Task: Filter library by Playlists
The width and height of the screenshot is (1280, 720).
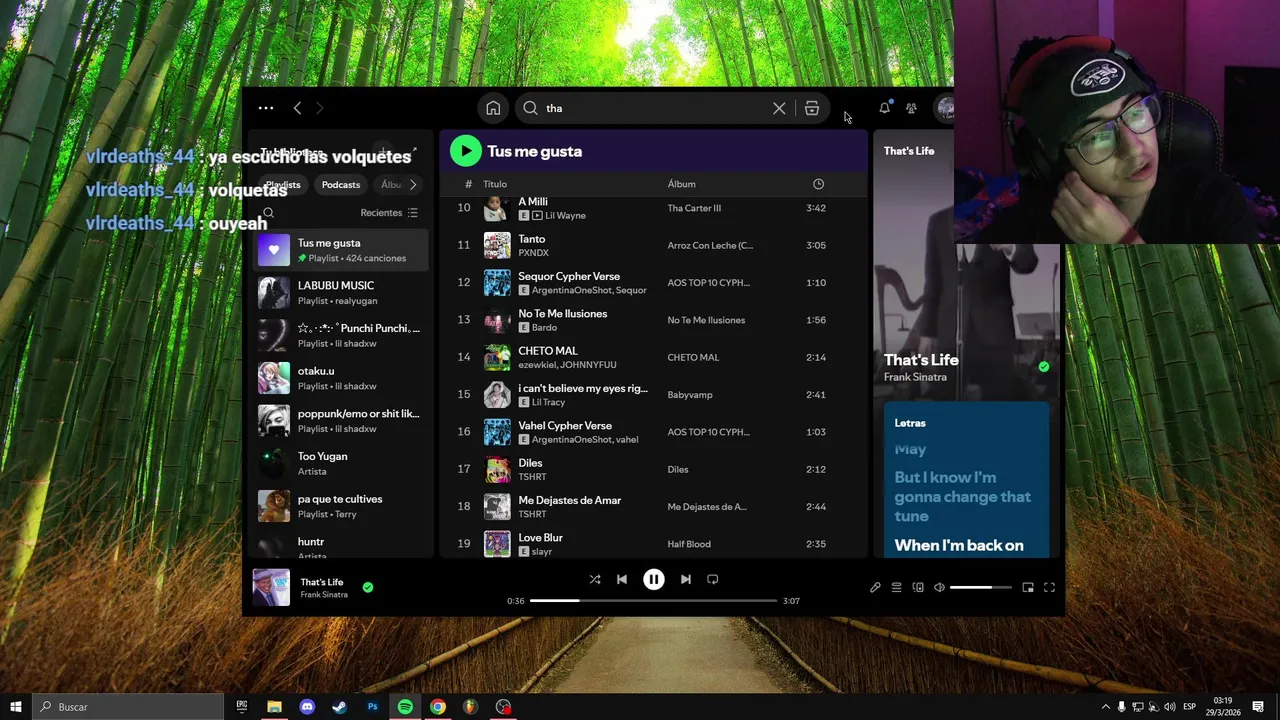Action: 283,184
